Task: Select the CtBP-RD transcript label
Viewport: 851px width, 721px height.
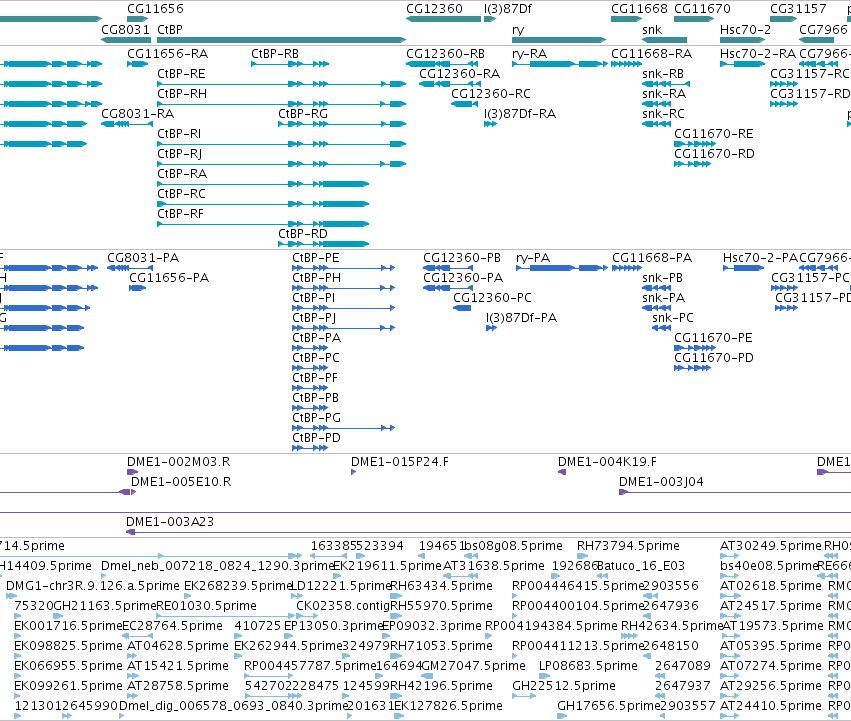Action: click(303, 234)
